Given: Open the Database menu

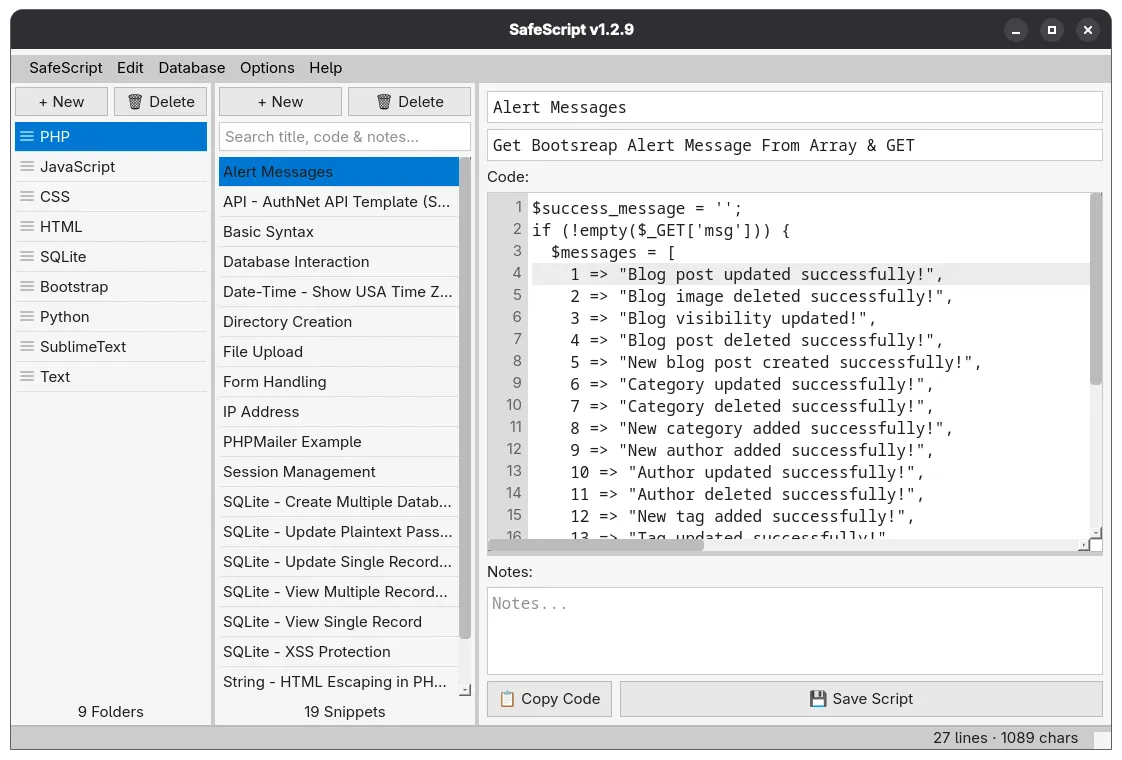Looking at the screenshot, I should (x=192, y=67).
